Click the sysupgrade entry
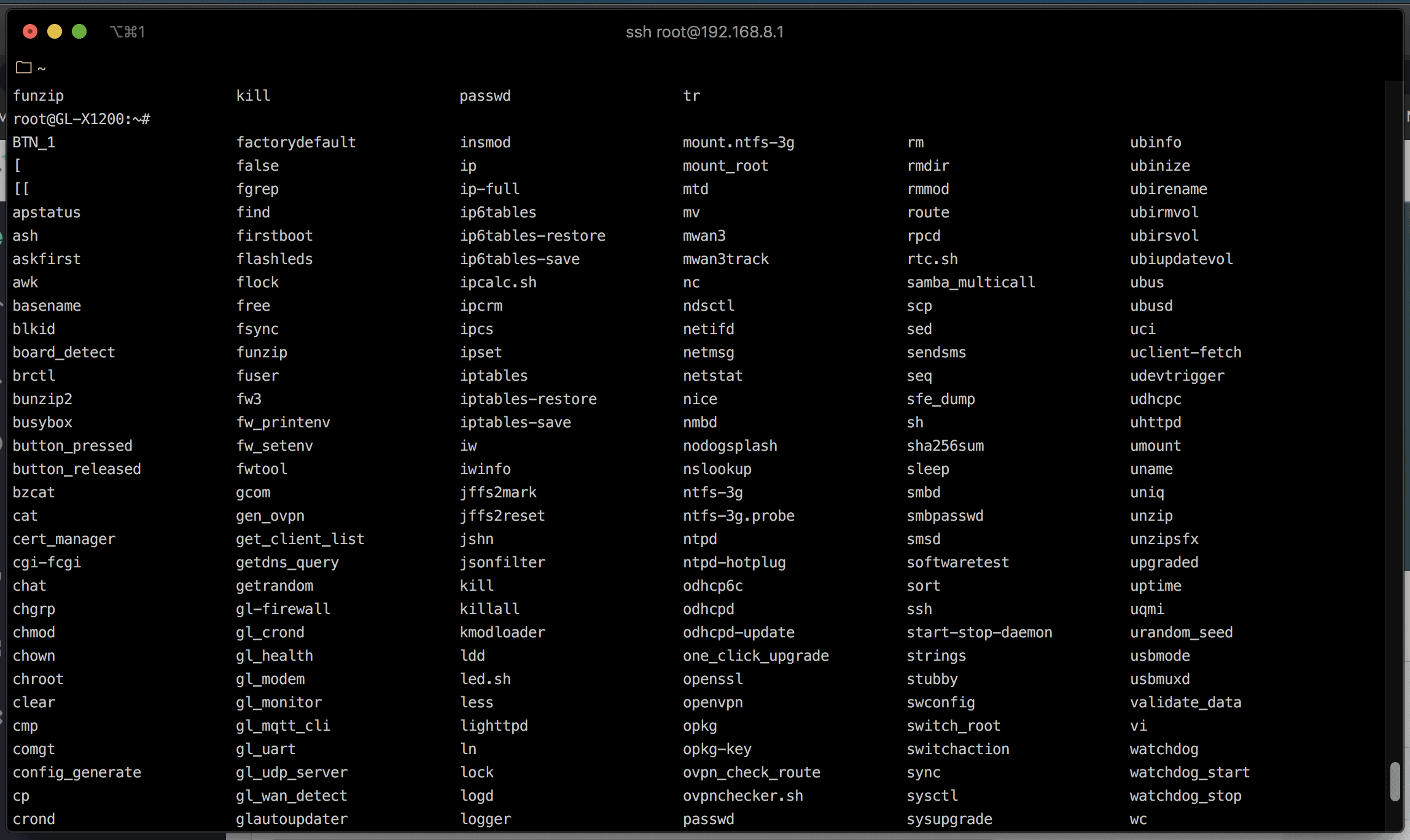The width and height of the screenshot is (1410, 840). coord(949,819)
